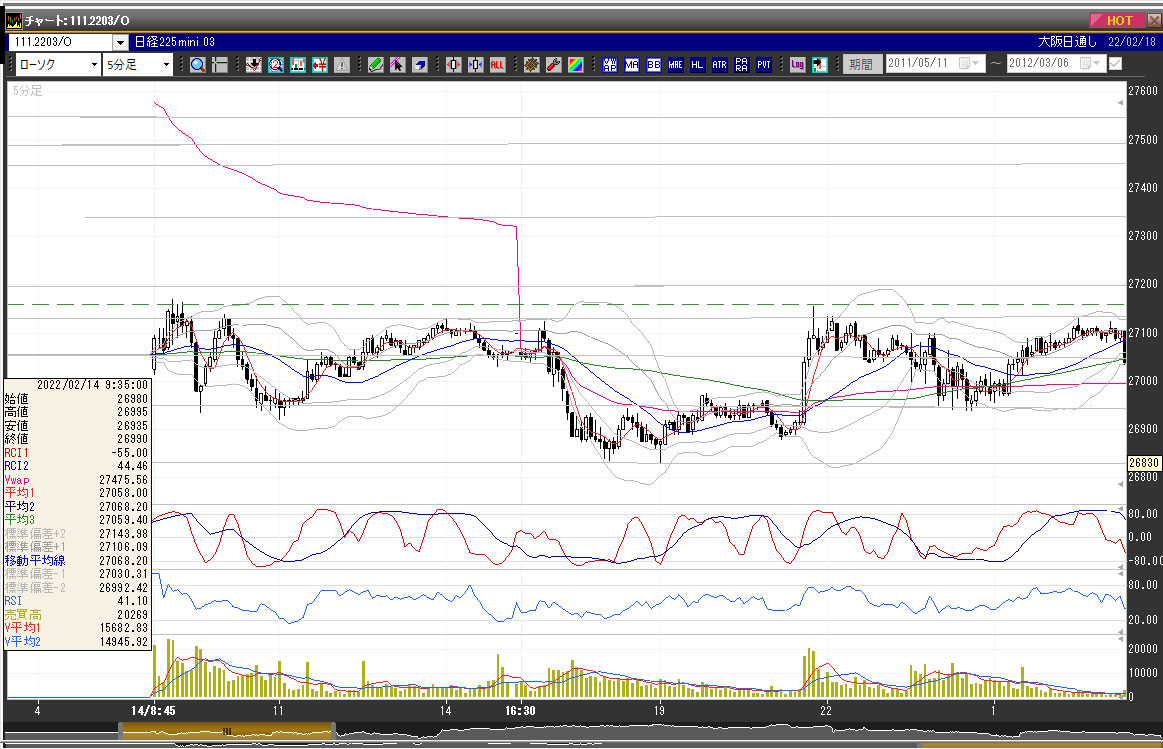This screenshot has width=1163, height=749.
Task: Check the checkbox after end date
Action: (1115, 65)
